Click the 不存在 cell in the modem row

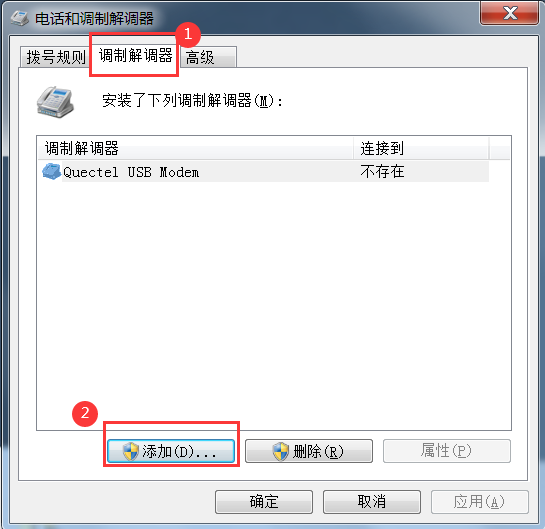click(x=382, y=172)
